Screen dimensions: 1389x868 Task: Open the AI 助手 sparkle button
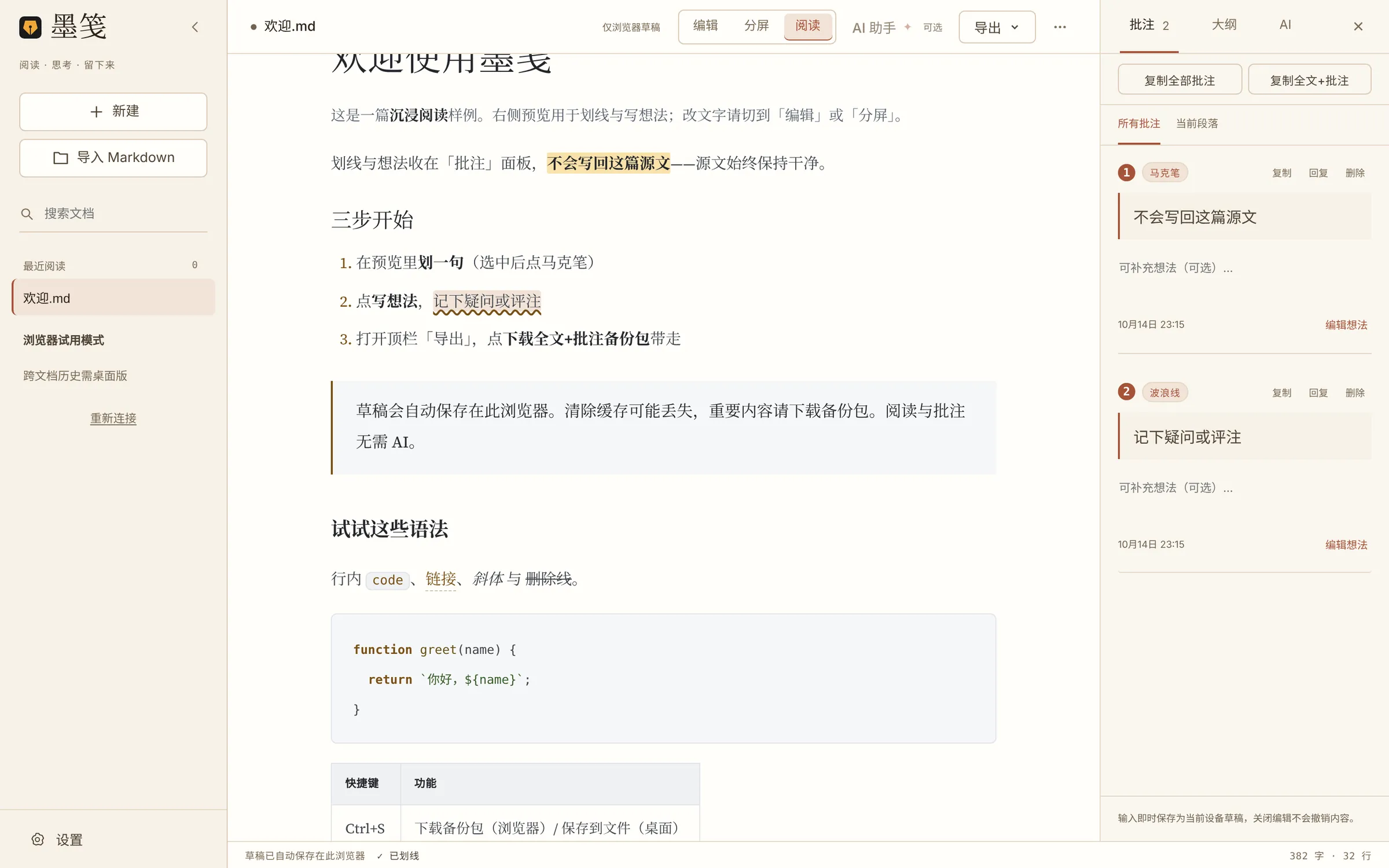coord(896,27)
